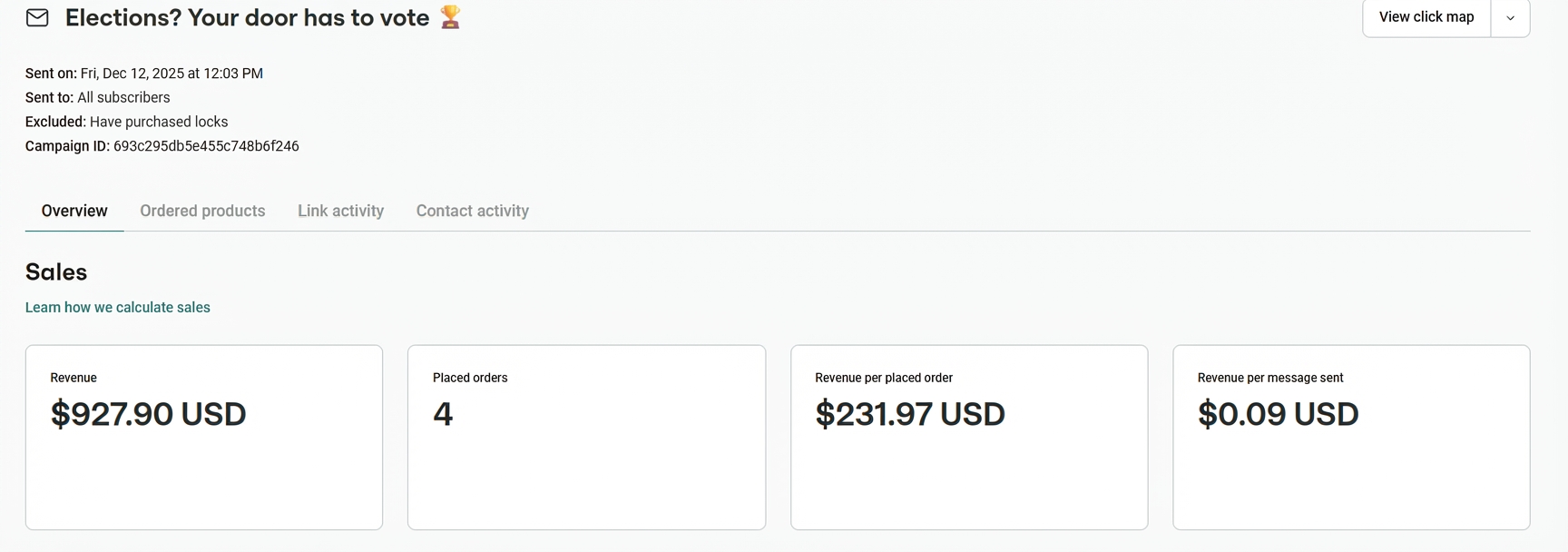Click the View click map button
1568x552 pixels.
1426,16
